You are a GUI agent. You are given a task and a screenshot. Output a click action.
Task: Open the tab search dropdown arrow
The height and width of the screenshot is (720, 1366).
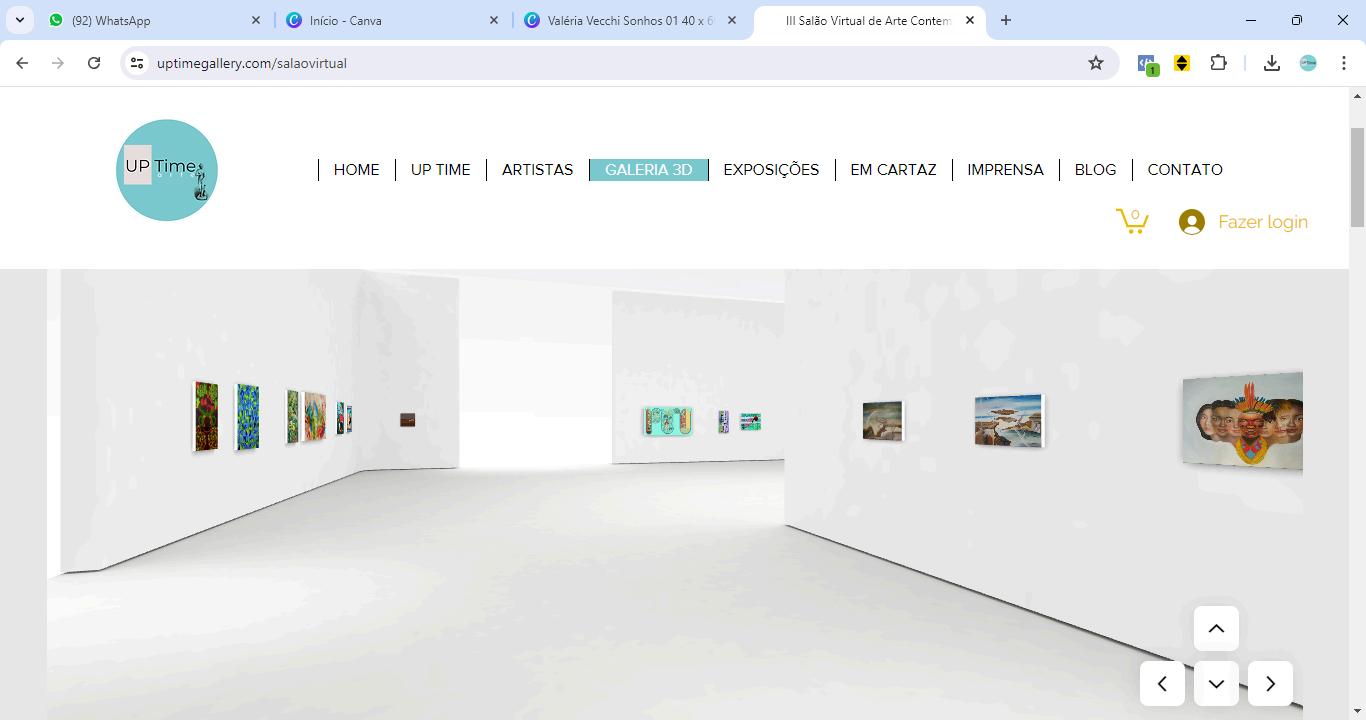20,20
